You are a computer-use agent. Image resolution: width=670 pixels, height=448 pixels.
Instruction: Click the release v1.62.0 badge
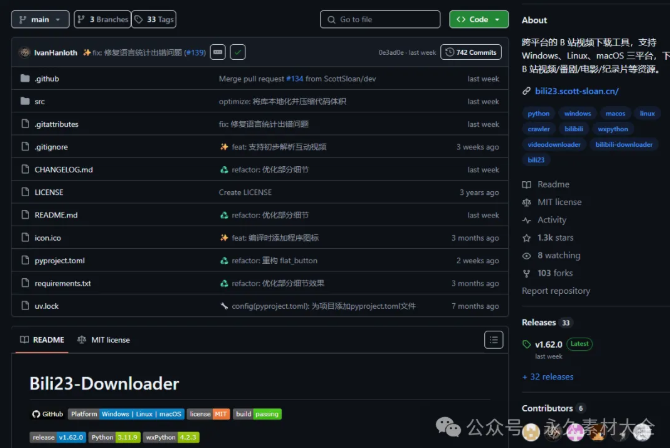(x=58, y=437)
